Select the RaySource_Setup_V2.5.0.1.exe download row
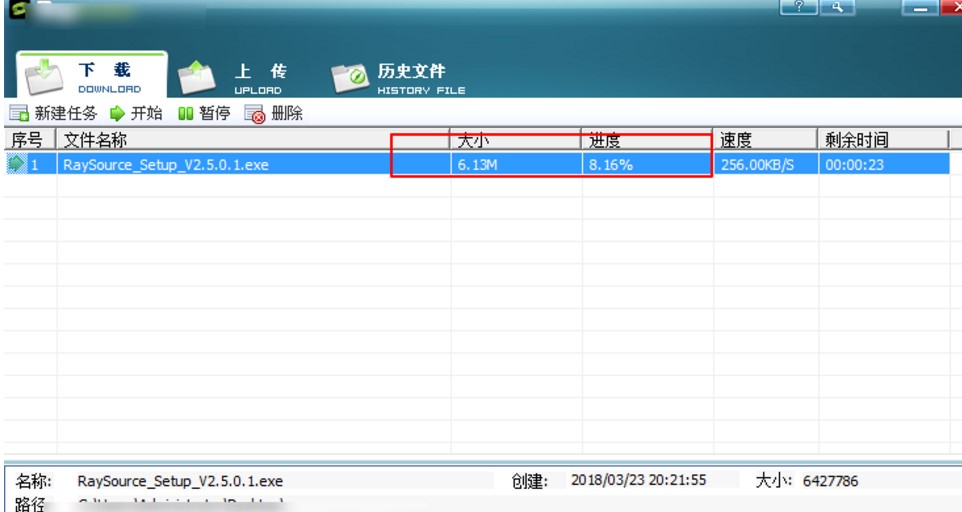The image size is (962, 512). [477, 164]
